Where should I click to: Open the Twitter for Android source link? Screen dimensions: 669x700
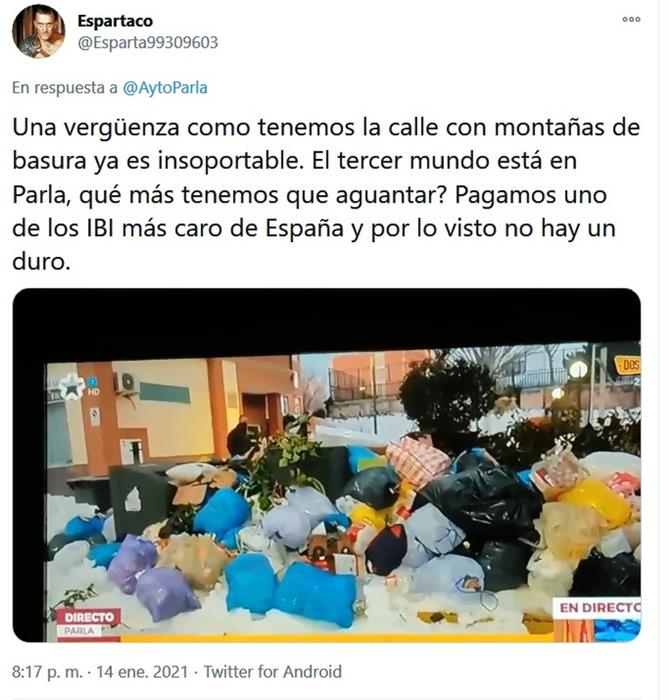273,671
